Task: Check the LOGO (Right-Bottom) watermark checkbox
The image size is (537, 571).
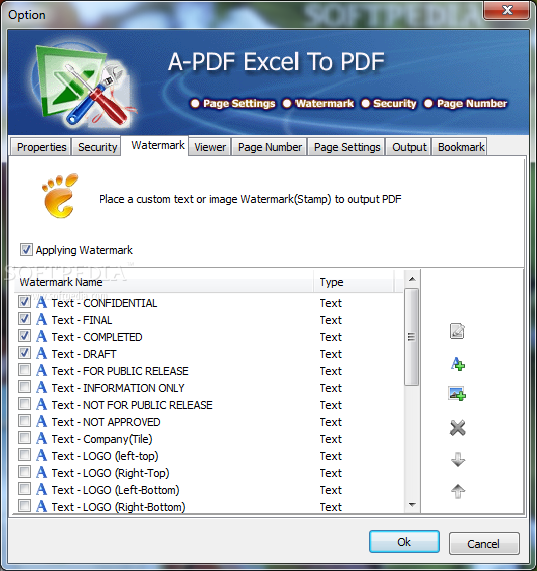Action: pos(24,506)
